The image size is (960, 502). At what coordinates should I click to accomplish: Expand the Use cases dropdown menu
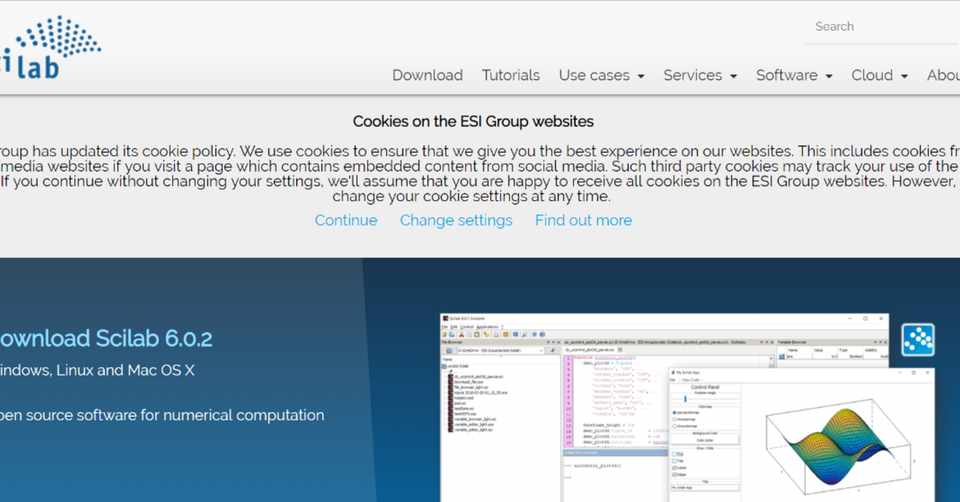click(x=601, y=75)
